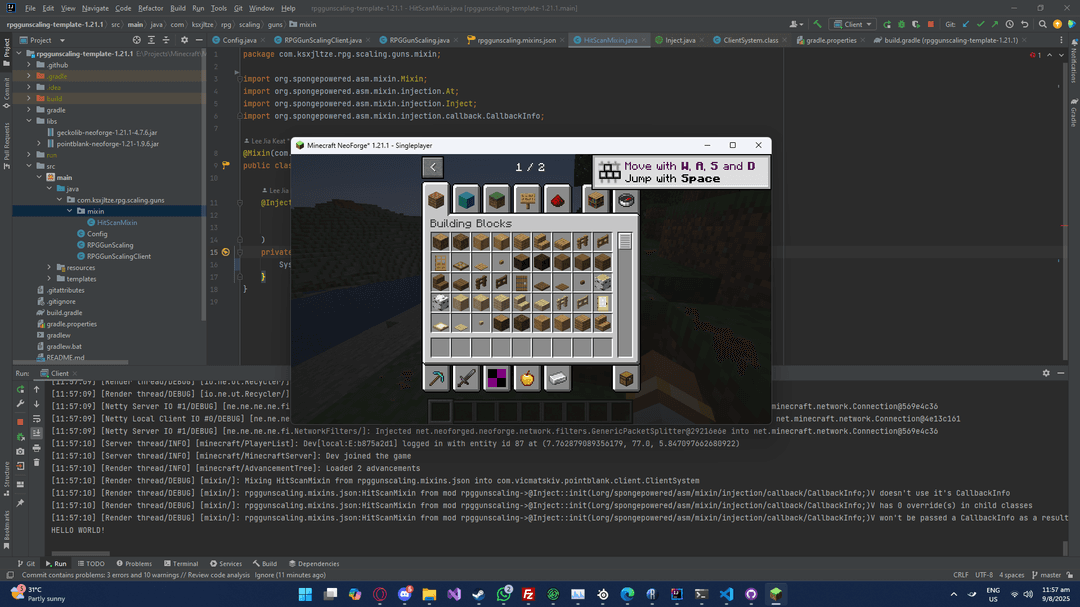
Task: Select HitScanMixin in project tree
Action: pyautogui.click(x=112, y=223)
